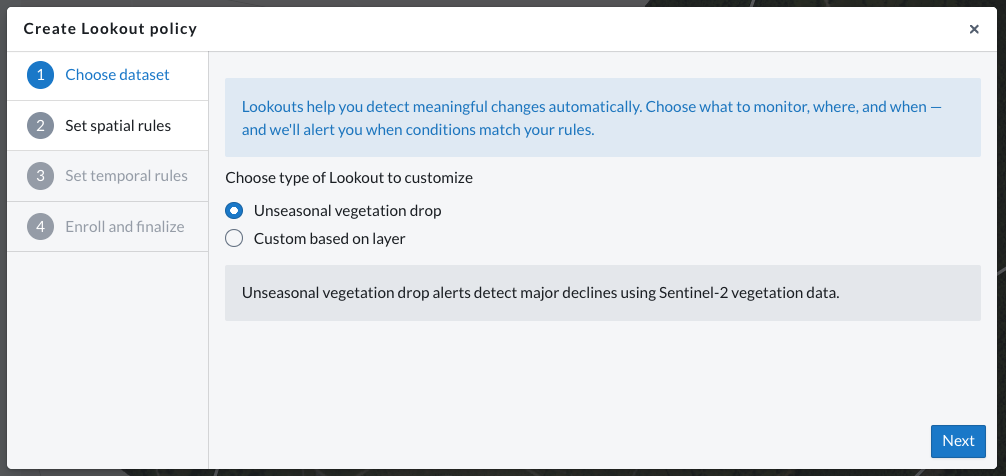1006x476 pixels.
Task: Click the step 4 number circle
Action: pos(41,227)
